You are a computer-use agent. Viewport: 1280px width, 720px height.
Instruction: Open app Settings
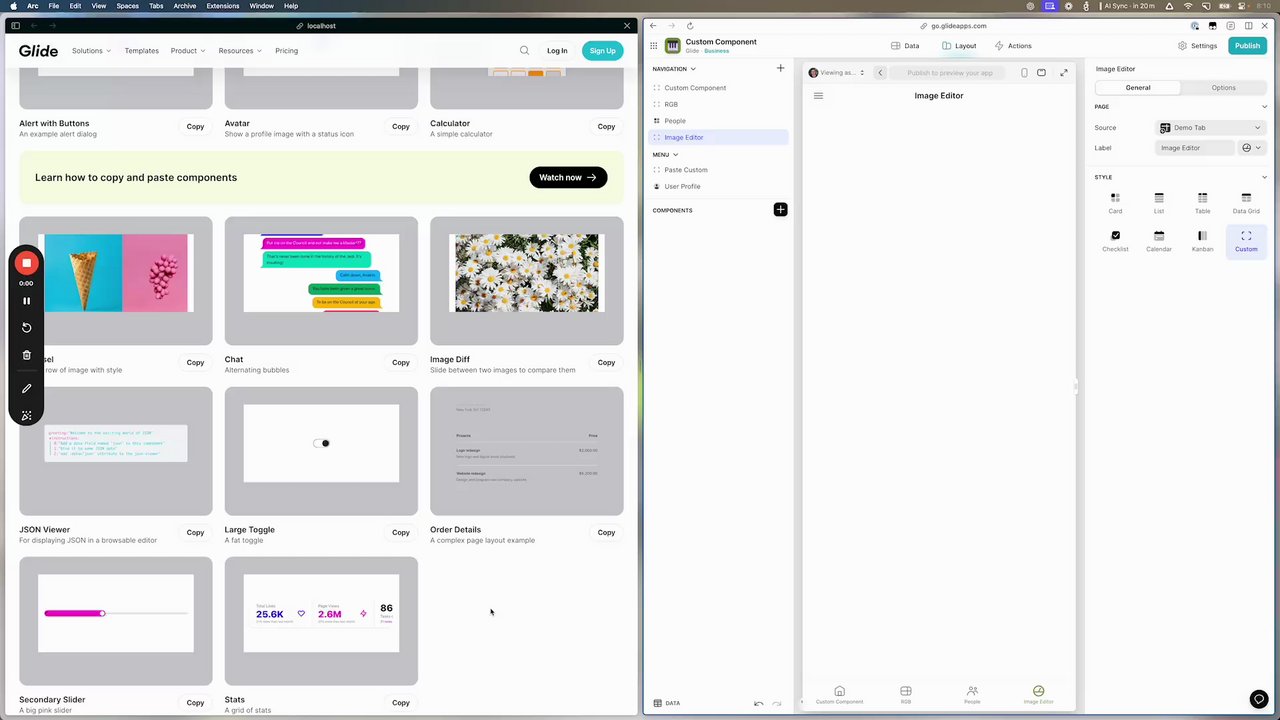pyautogui.click(x=1197, y=46)
